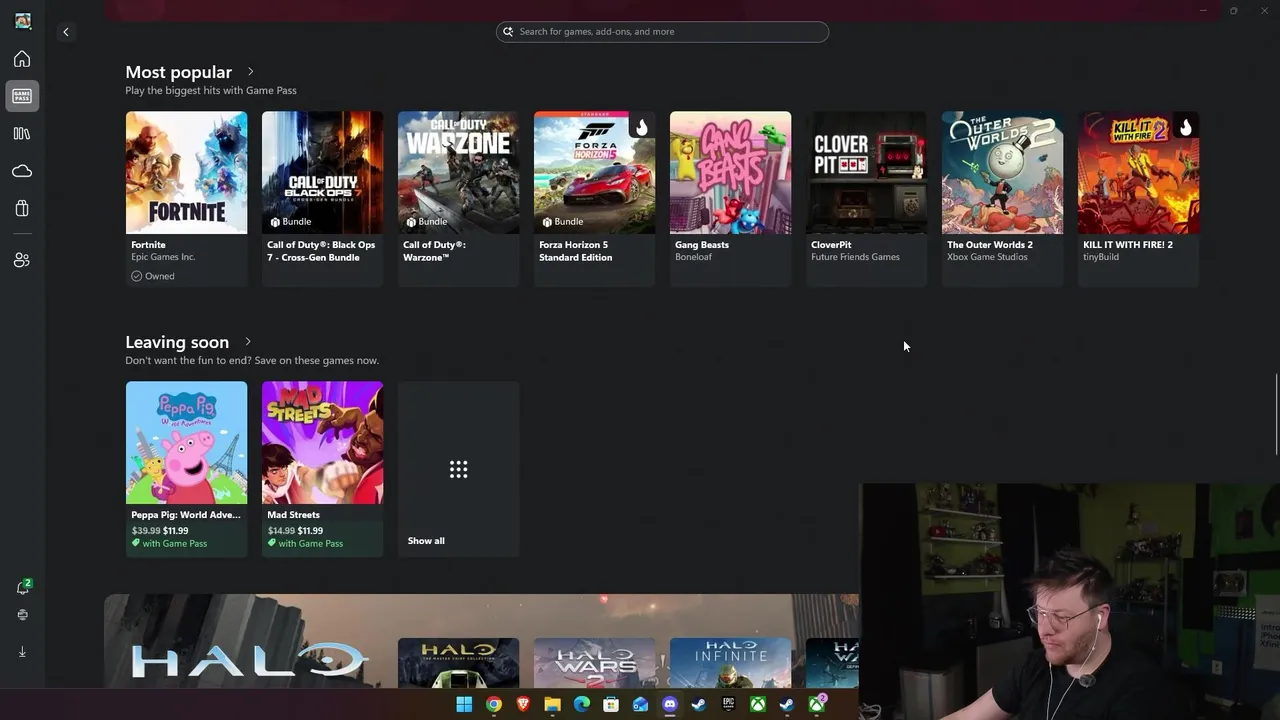Go back with the left chevron button
1280x720 pixels.
[66, 32]
